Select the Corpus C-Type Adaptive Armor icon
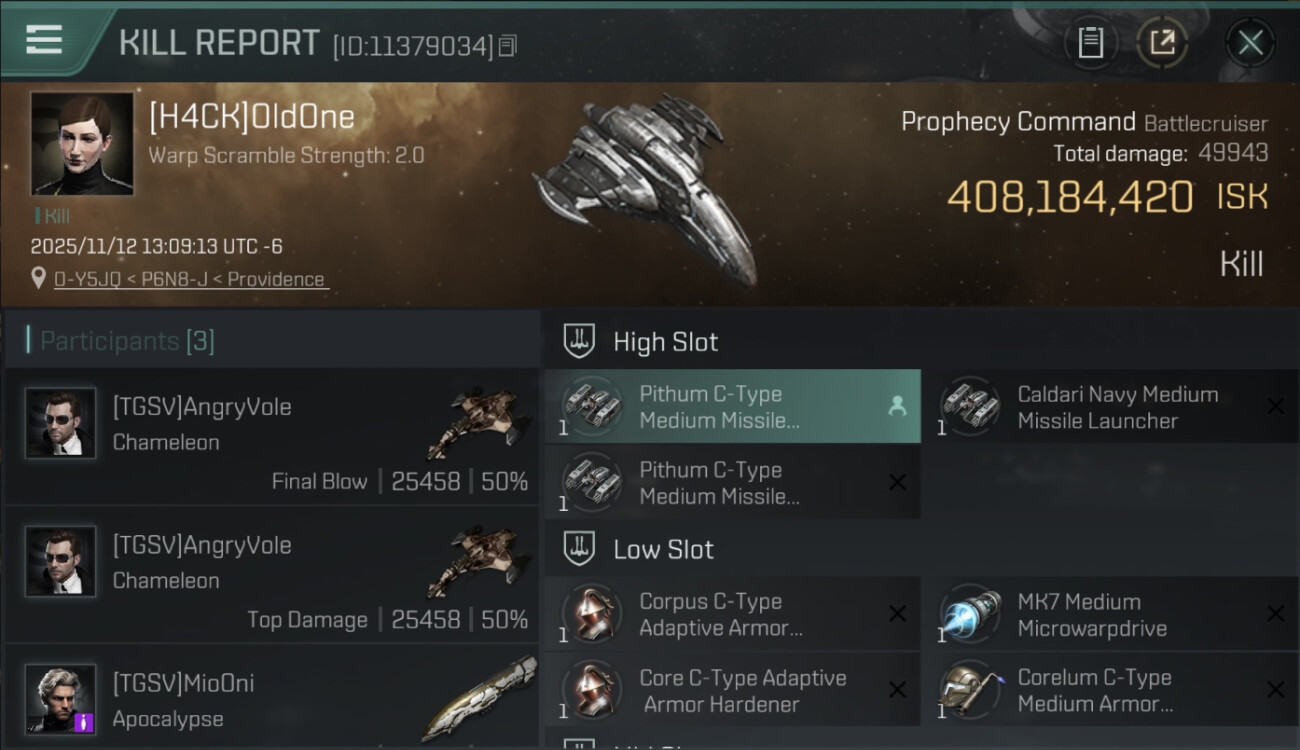 [x=592, y=614]
